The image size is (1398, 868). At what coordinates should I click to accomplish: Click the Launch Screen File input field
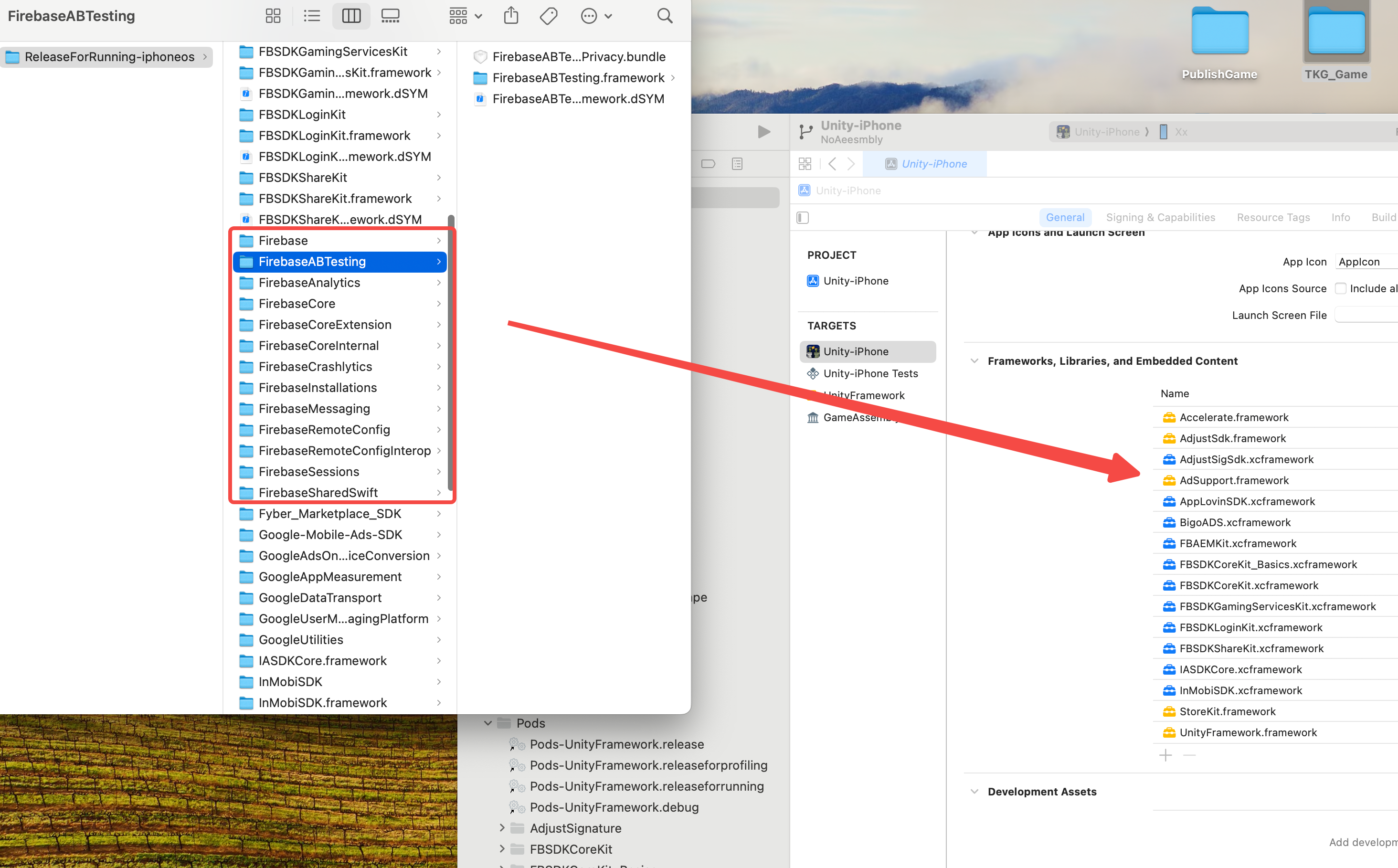click(1366, 315)
